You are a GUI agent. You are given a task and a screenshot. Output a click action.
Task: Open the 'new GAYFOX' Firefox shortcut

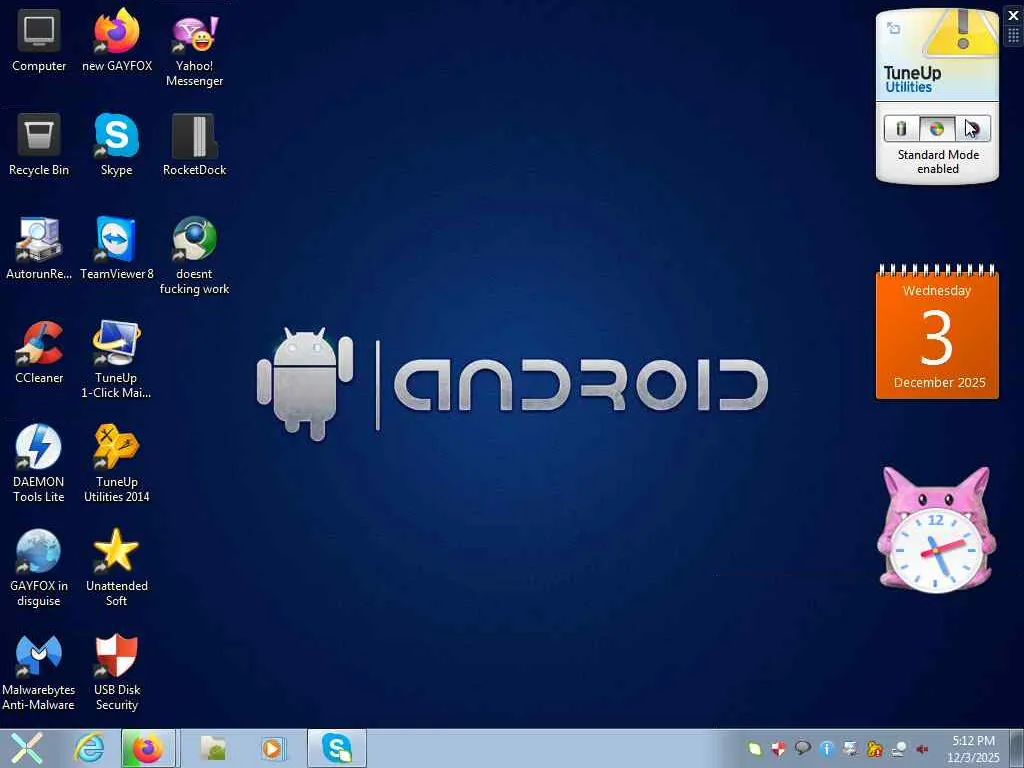(117, 41)
